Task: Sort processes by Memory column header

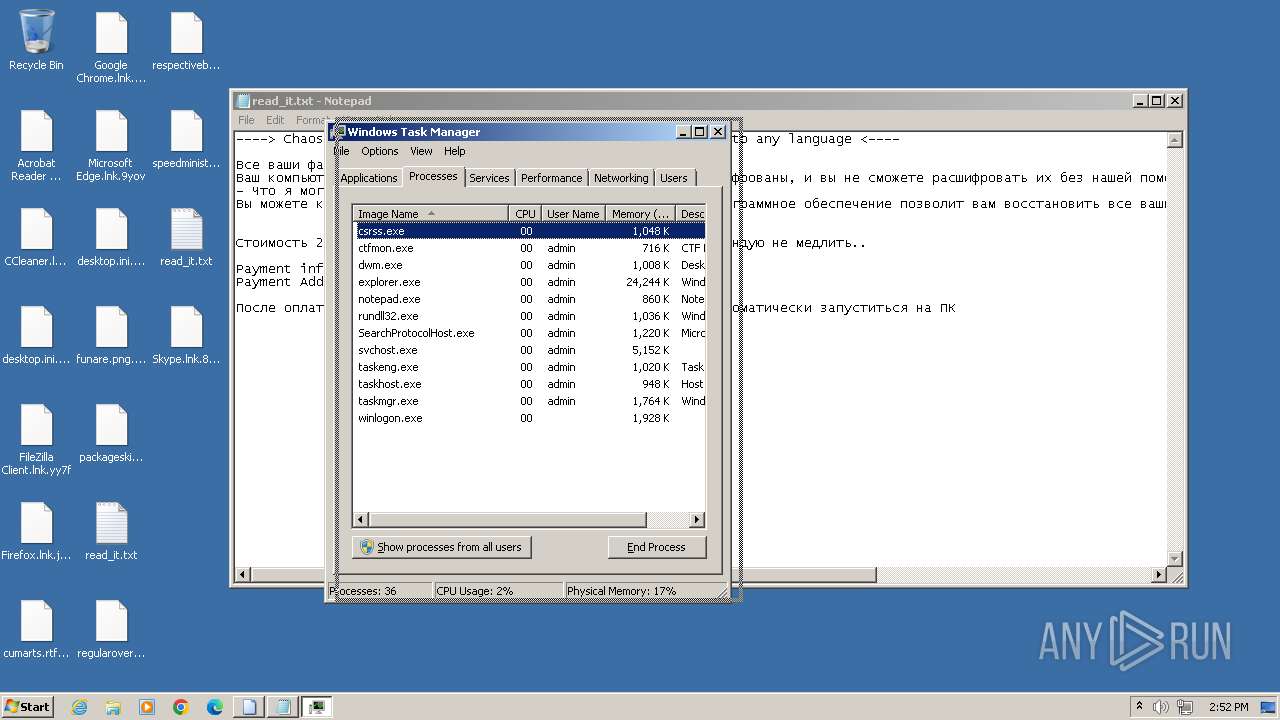Action: 640,214
